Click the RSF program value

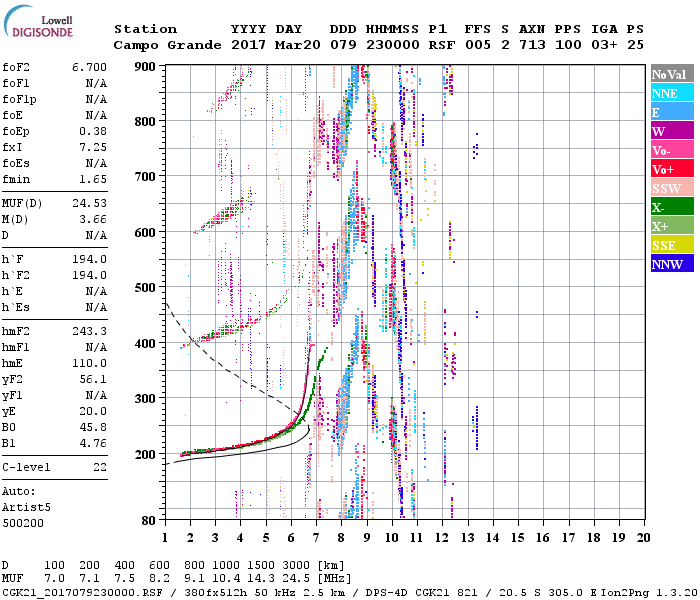[x=442, y=45]
